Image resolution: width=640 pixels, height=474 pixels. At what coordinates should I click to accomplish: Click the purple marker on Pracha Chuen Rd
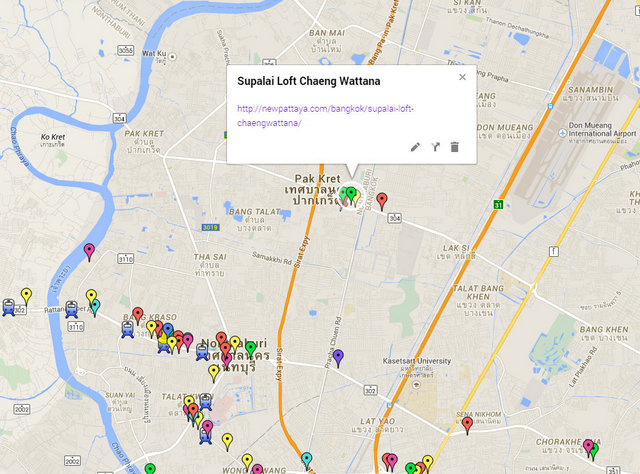338,358
